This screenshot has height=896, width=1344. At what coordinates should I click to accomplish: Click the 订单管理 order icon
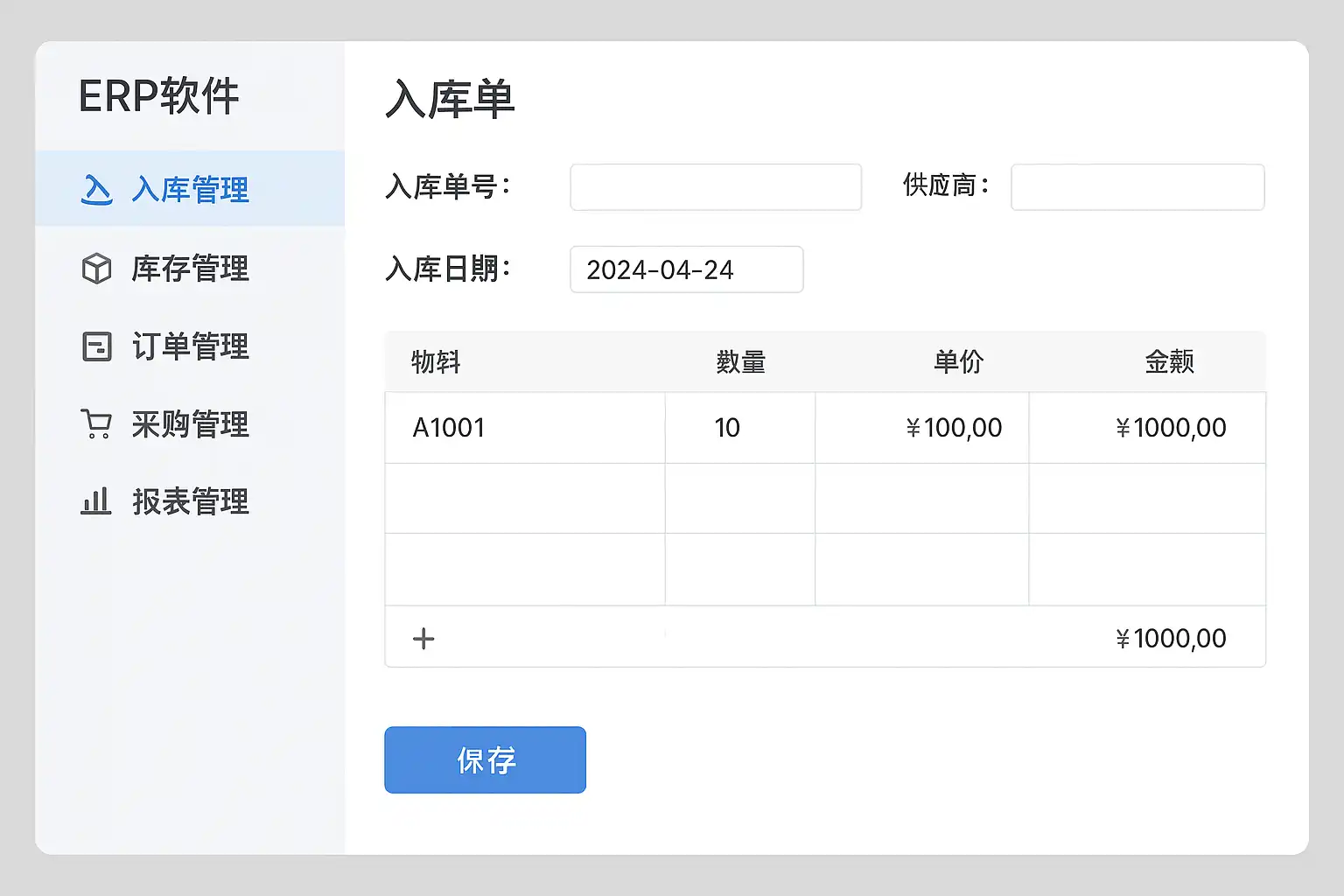(96, 346)
